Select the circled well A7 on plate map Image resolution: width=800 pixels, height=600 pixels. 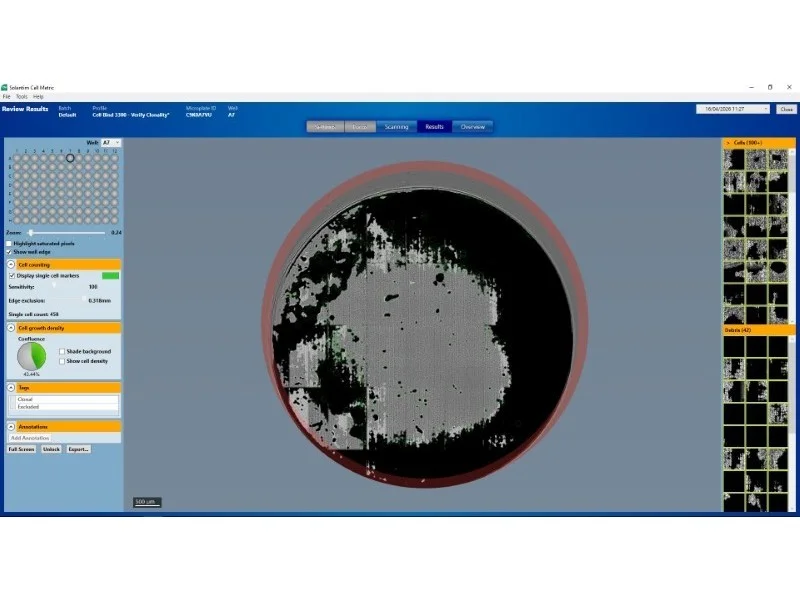point(70,158)
